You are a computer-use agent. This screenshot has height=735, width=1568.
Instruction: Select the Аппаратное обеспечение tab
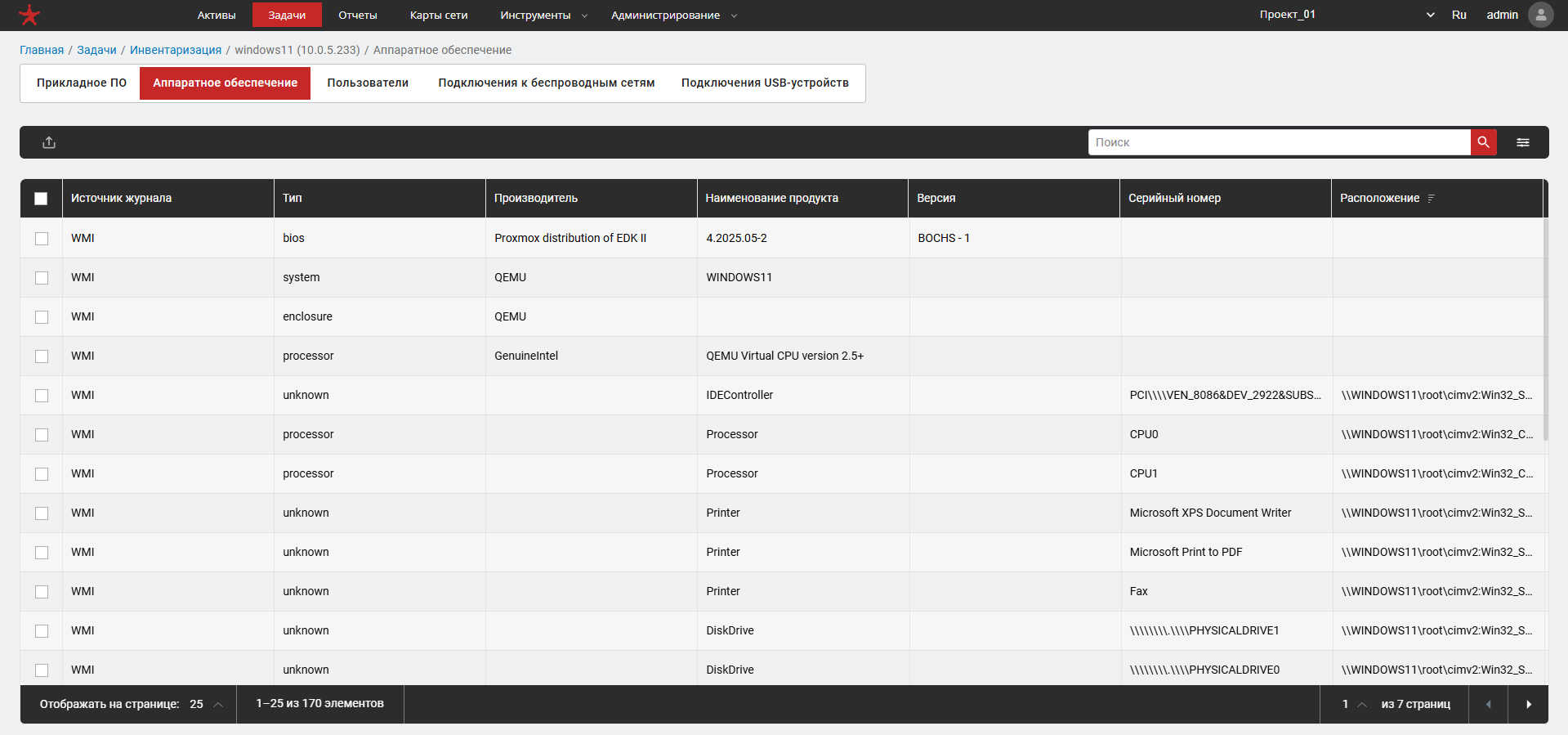click(x=226, y=83)
